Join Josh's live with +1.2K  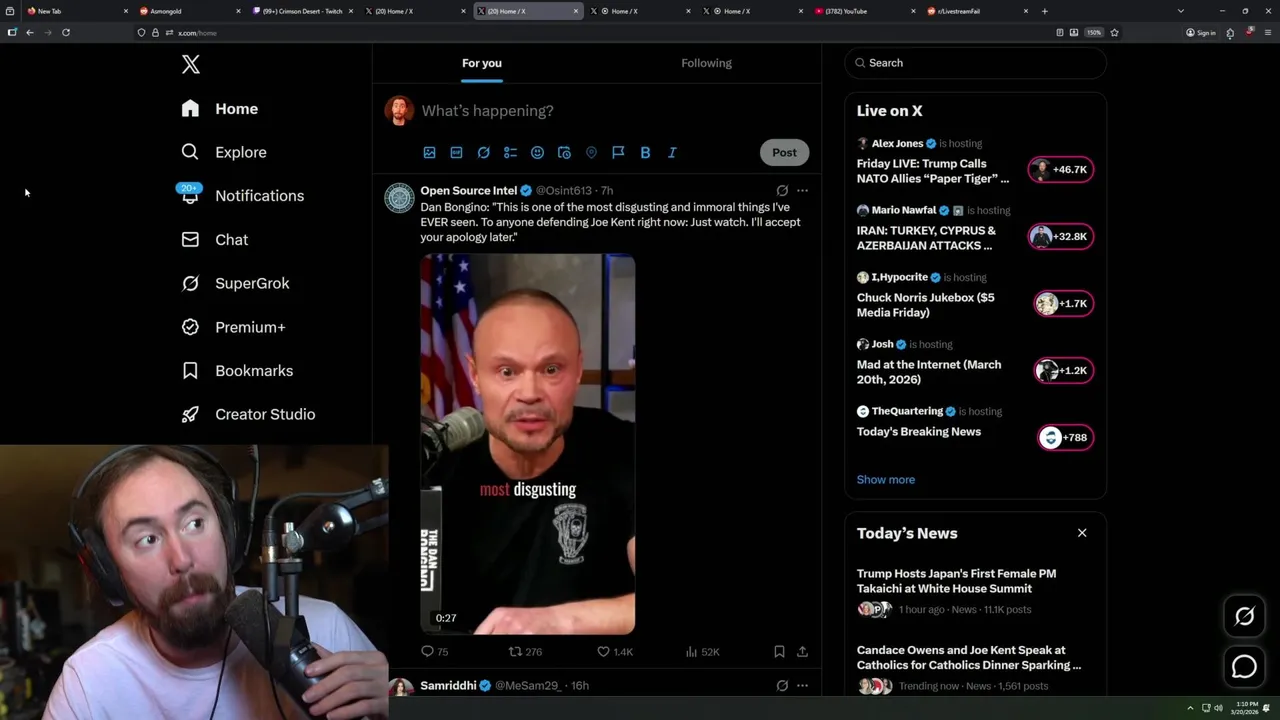point(1064,371)
